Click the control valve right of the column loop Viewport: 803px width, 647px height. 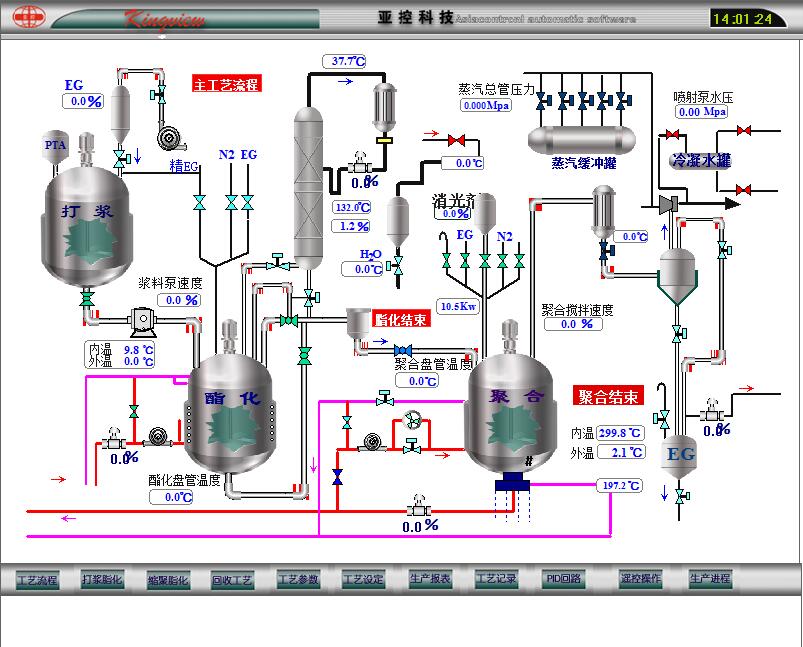360,163
